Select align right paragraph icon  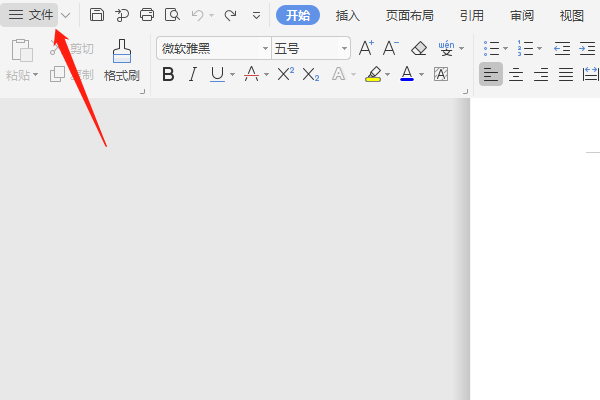click(541, 74)
